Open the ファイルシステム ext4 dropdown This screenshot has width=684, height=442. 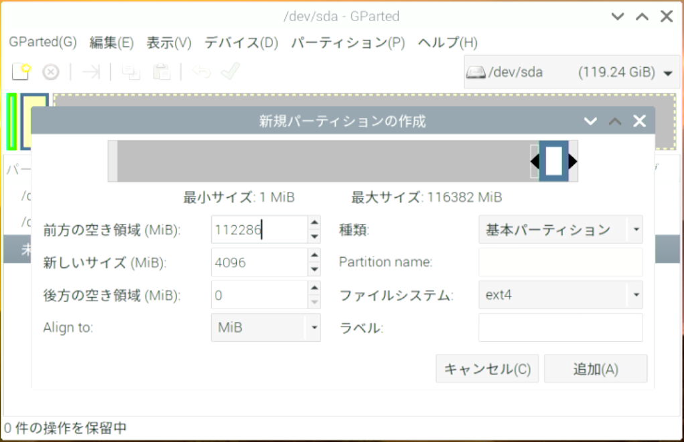point(560,295)
